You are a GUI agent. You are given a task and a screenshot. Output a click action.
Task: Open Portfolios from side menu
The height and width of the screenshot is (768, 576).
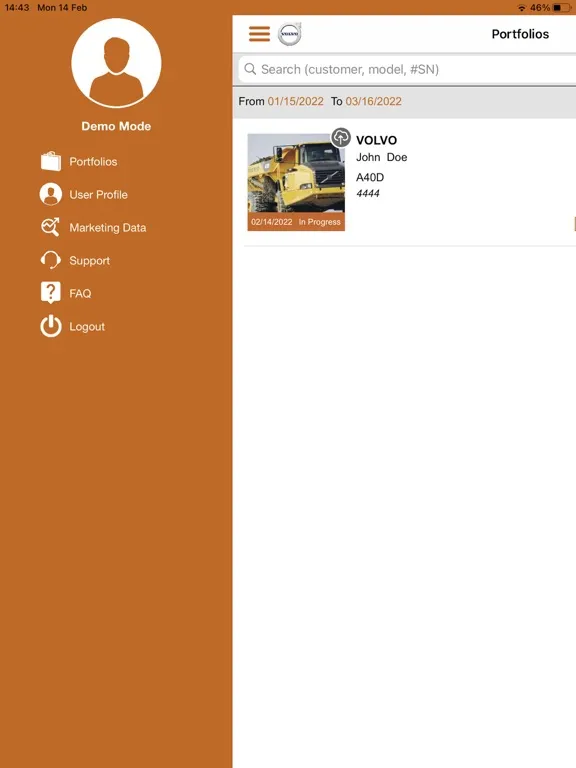[x=93, y=162]
